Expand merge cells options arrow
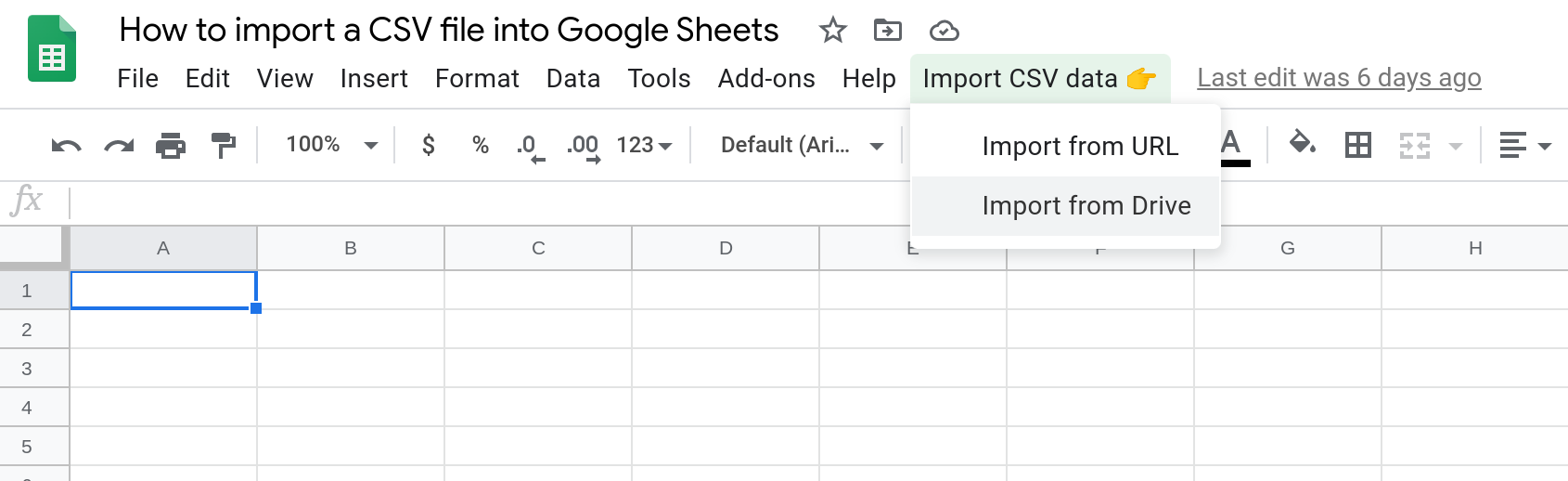Screen dimensions: 1568x481 pyautogui.click(x=1456, y=146)
